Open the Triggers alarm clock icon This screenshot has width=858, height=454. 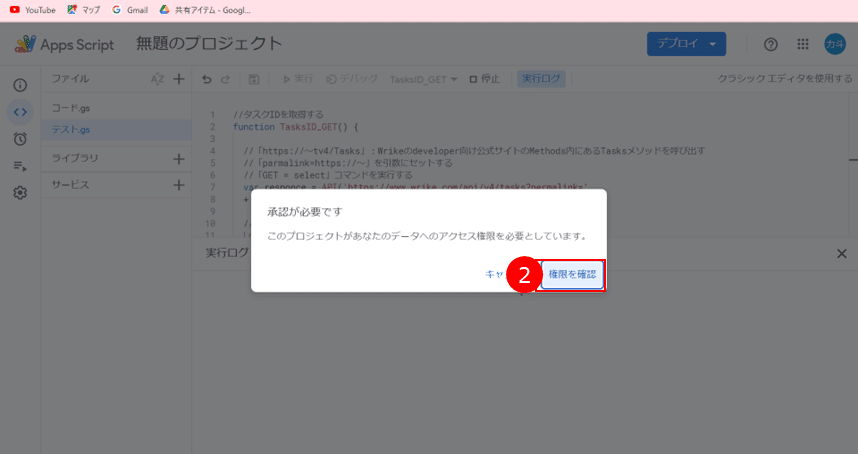pos(20,139)
